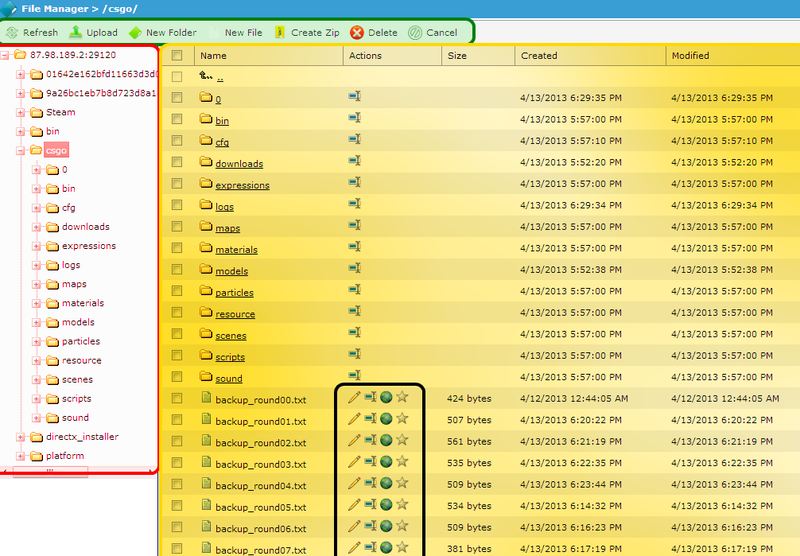800x556 pixels.
Task: Open the scenes folder link
Action: 231,336
